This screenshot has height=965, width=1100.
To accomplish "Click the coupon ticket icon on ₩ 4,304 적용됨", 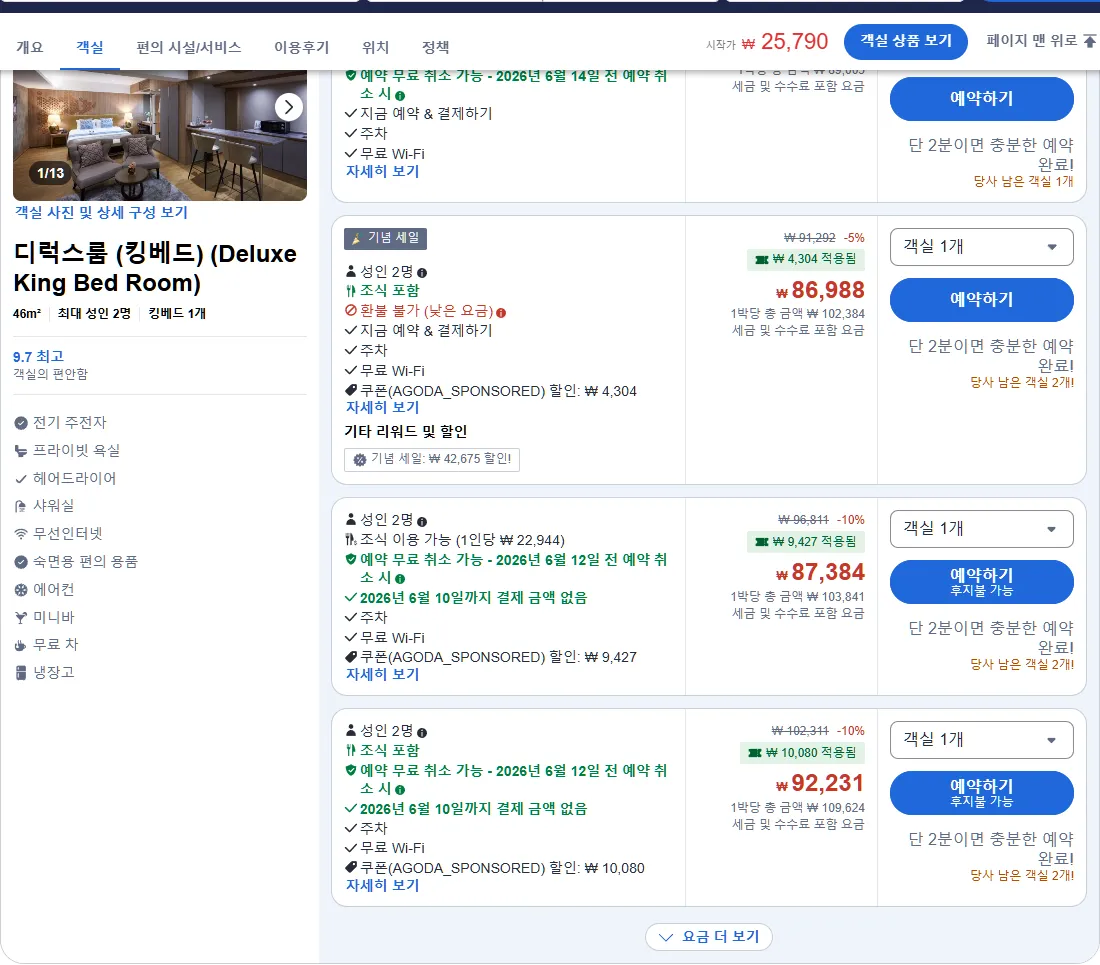I will [761, 259].
